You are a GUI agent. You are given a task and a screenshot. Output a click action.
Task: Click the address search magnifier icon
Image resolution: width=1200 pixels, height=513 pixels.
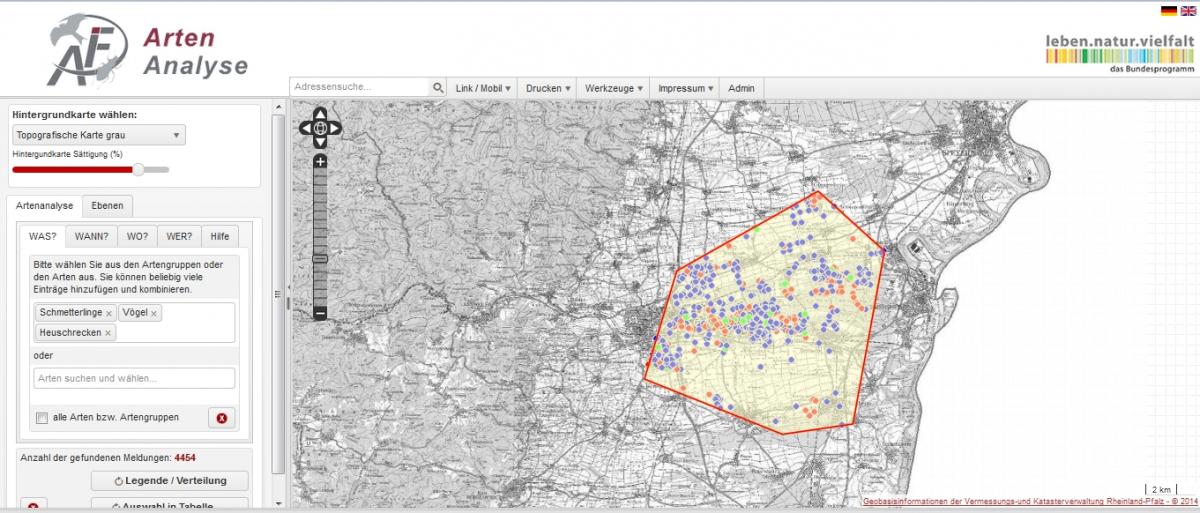pos(438,88)
